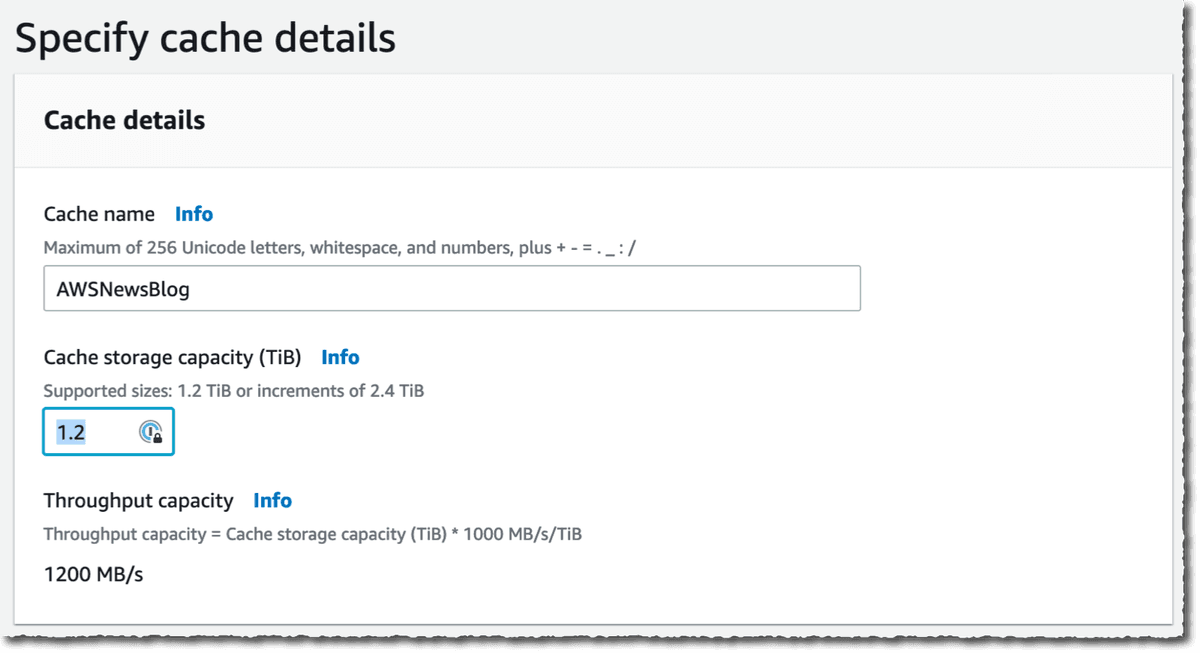Image resolution: width=1200 pixels, height=653 pixels.
Task: Click the highlighted 1.2 value
Action: coord(70,433)
